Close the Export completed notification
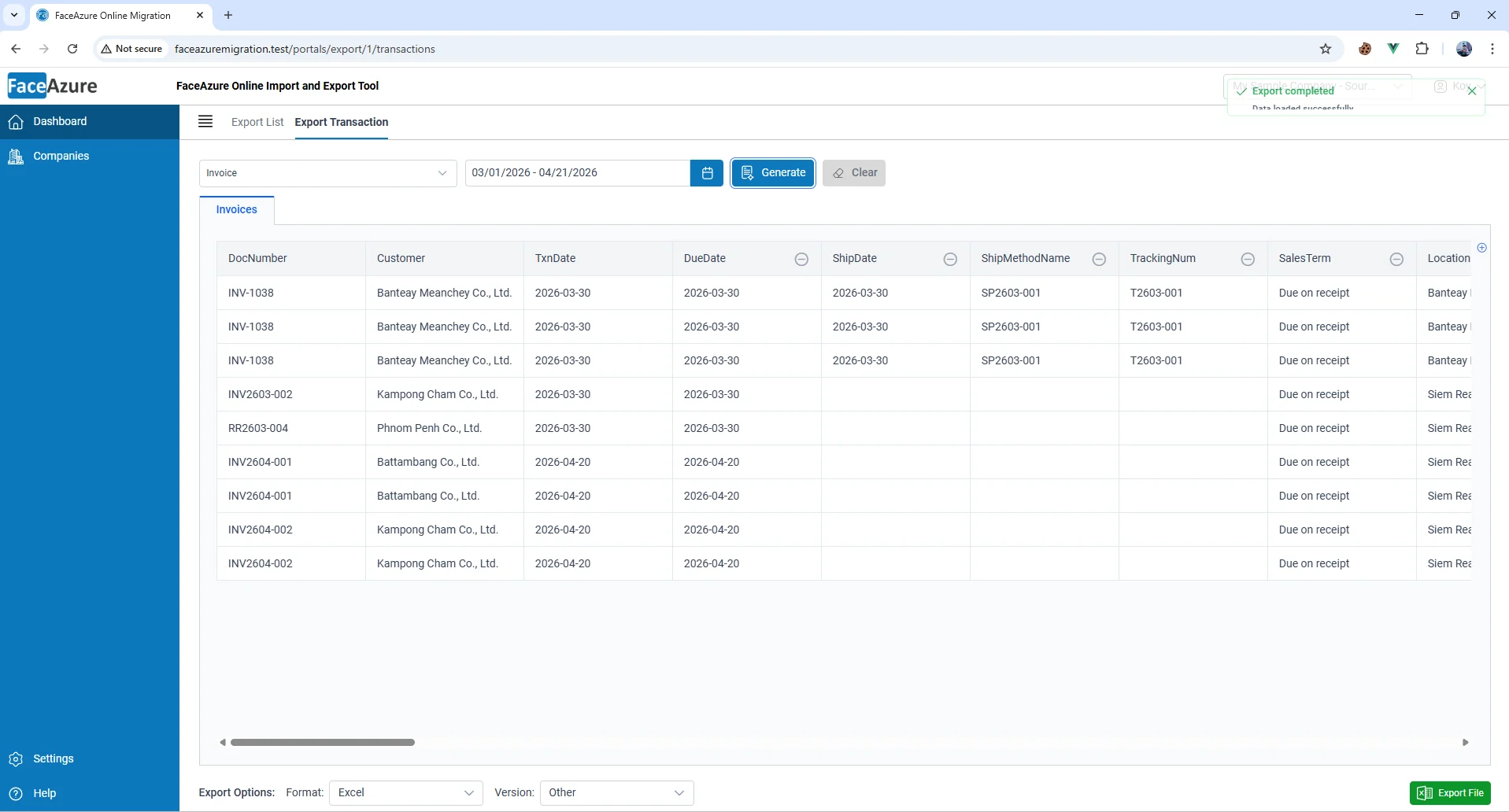This screenshot has width=1509, height=812. point(1472,91)
